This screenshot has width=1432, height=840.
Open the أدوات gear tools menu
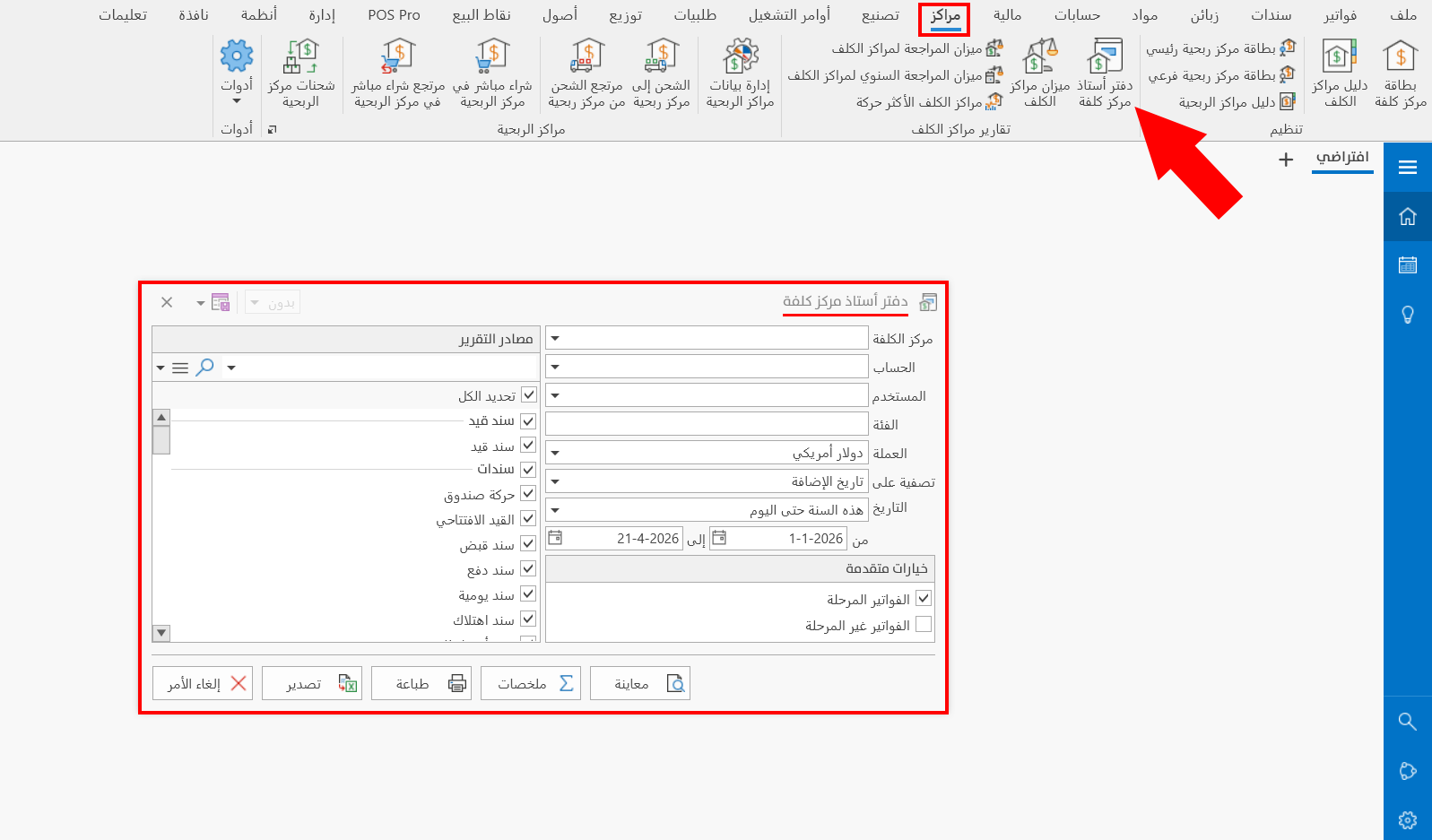237,72
